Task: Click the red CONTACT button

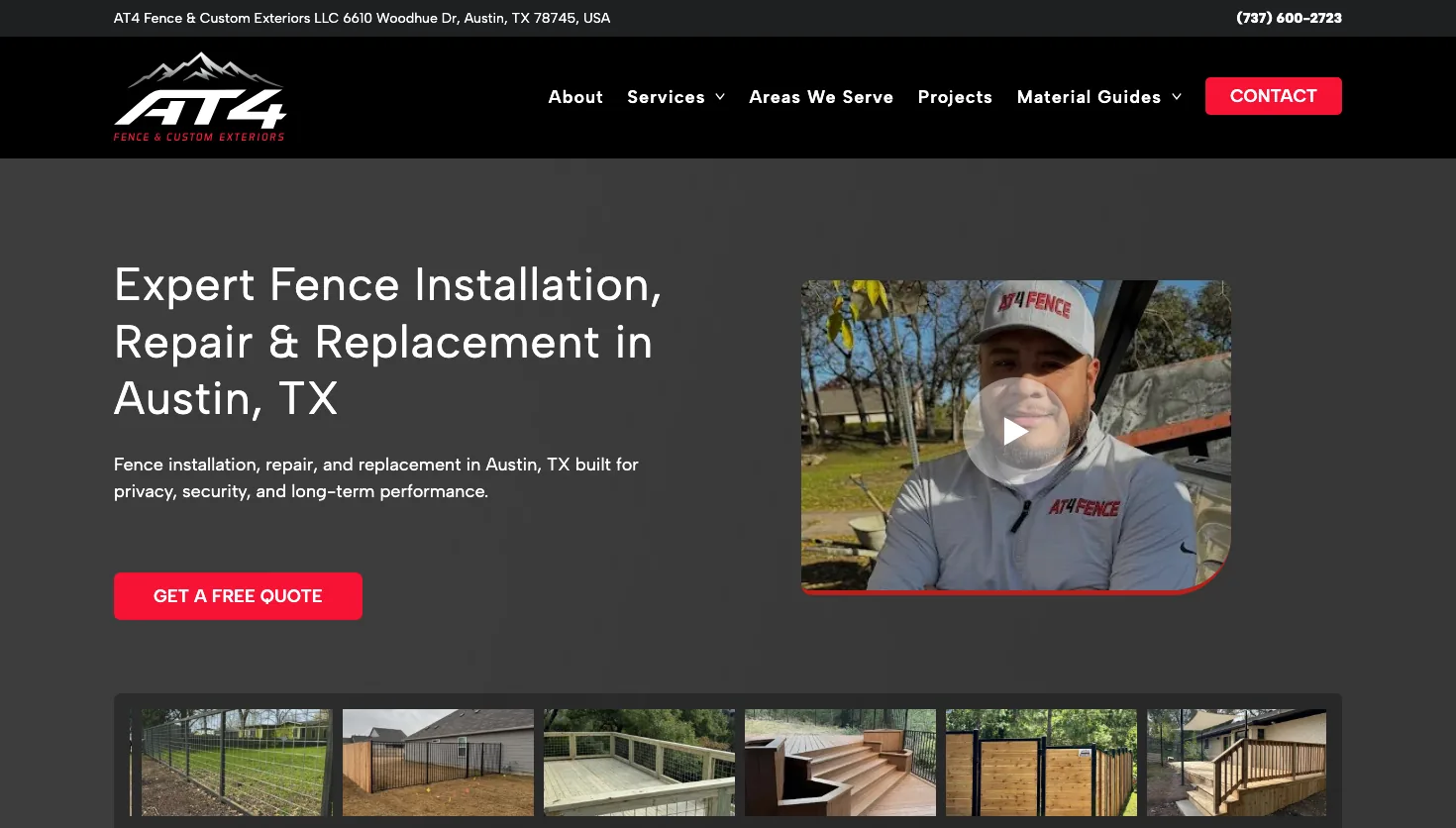Action: pyautogui.click(x=1274, y=96)
